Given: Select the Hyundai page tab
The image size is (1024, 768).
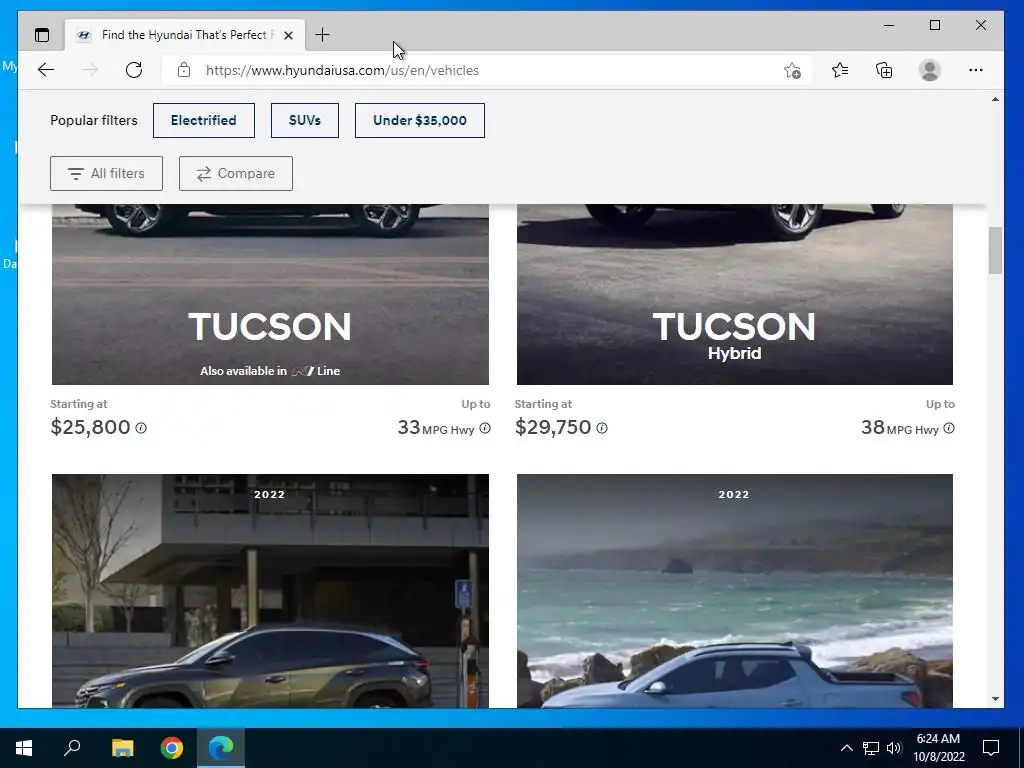Looking at the screenshot, I should coord(185,35).
